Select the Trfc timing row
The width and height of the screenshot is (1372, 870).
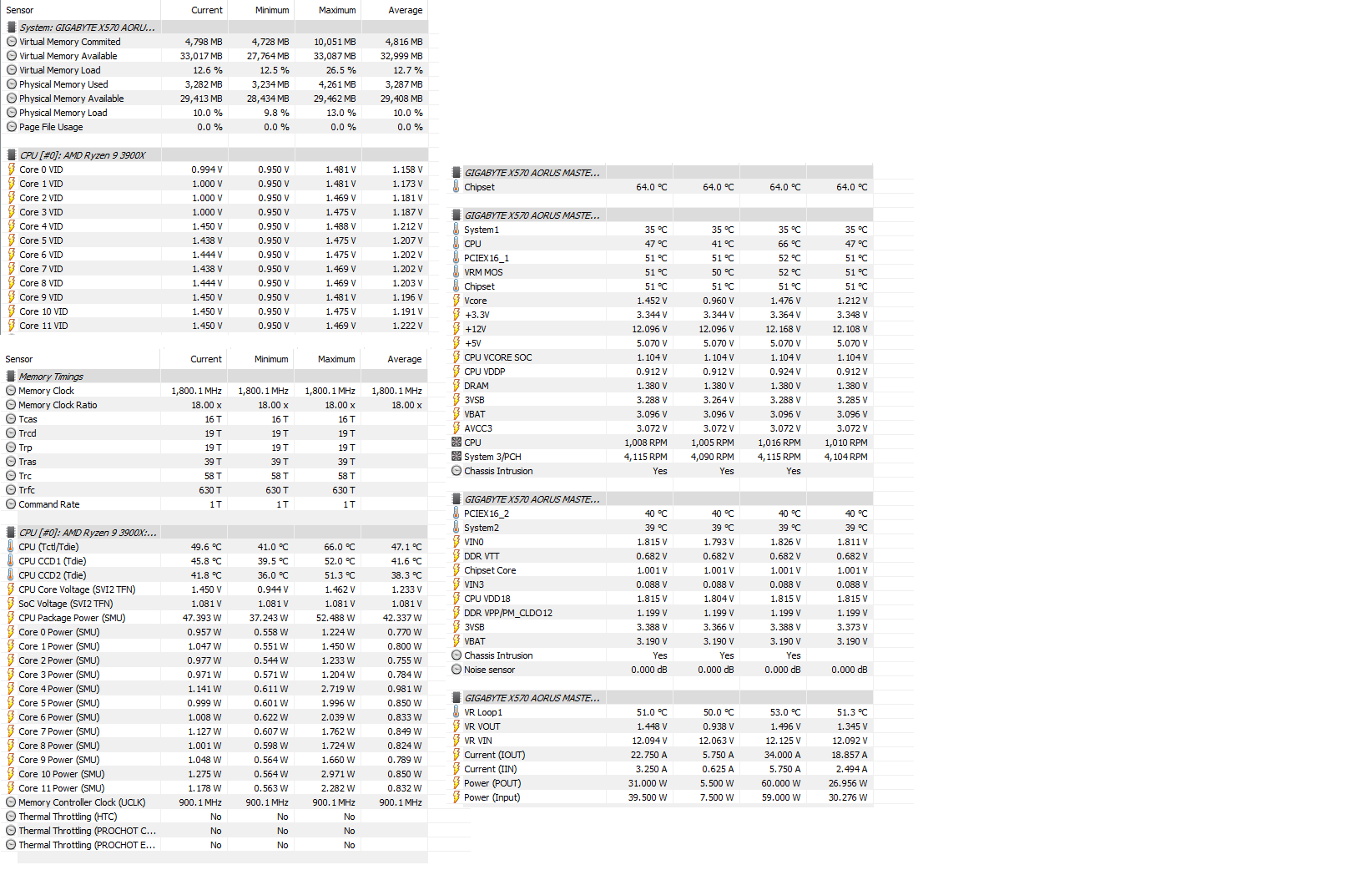(214, 490)
